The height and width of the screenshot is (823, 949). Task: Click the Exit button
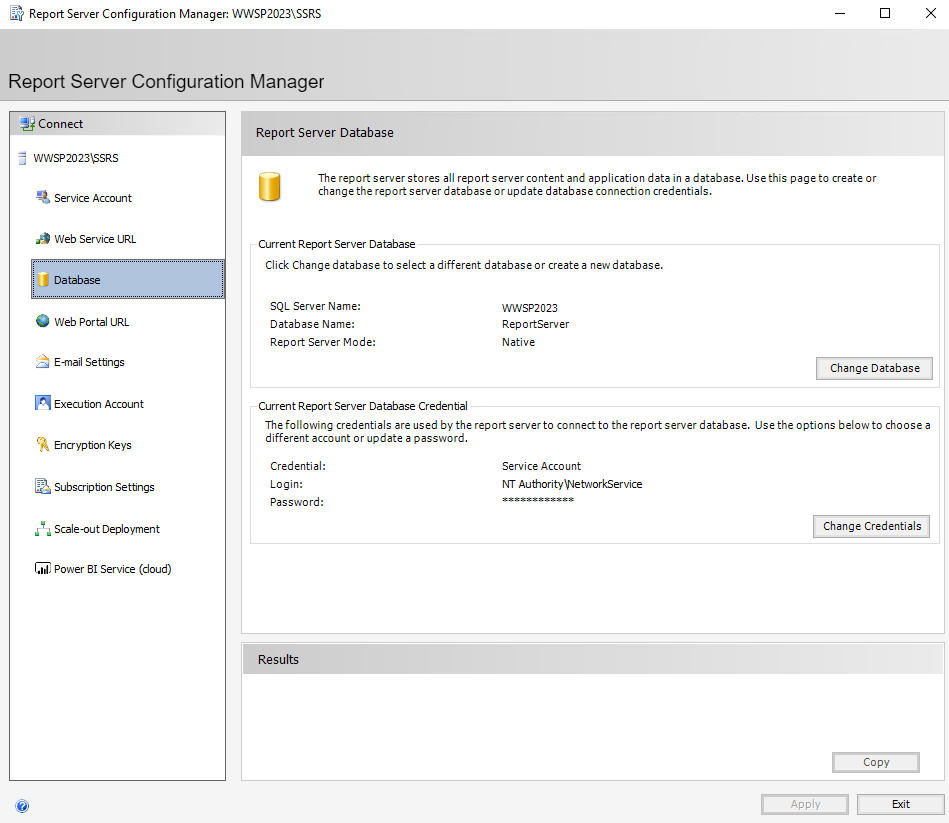coord(901,804)
